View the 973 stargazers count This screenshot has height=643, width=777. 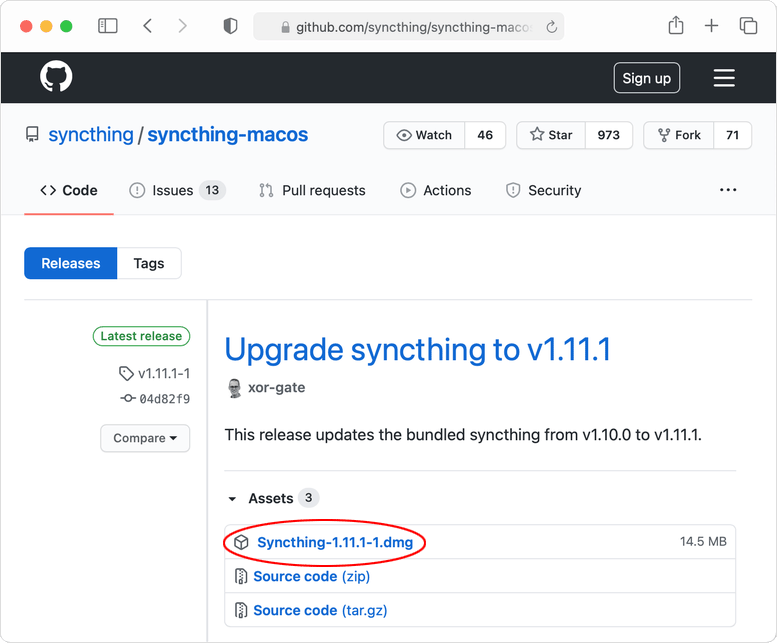point(609,135)
